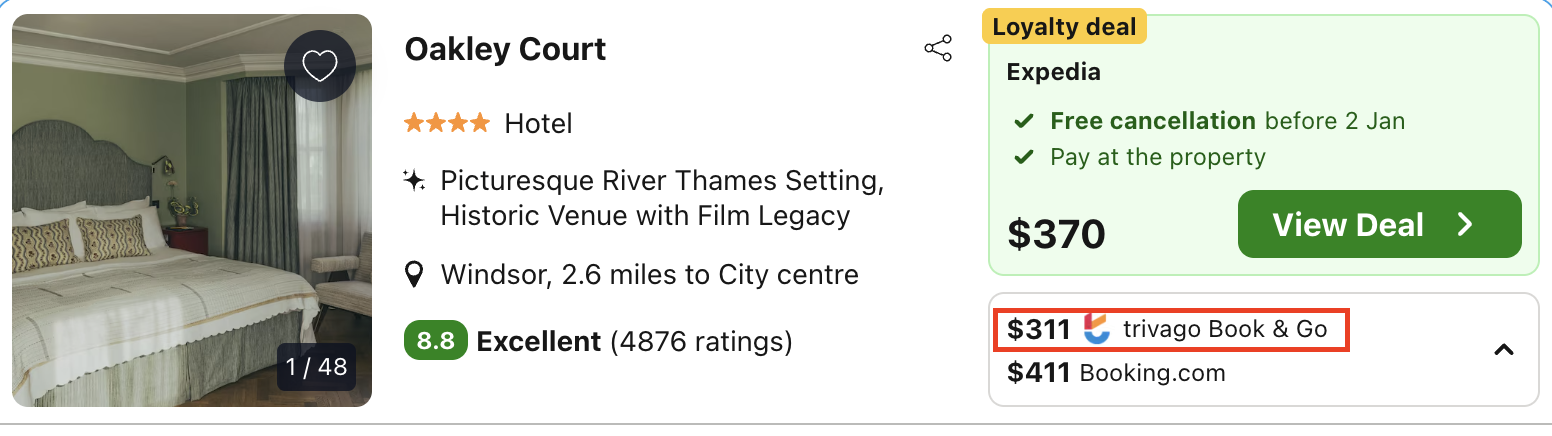Click the 1 / 48 photo counter

[x=316, y=367]
